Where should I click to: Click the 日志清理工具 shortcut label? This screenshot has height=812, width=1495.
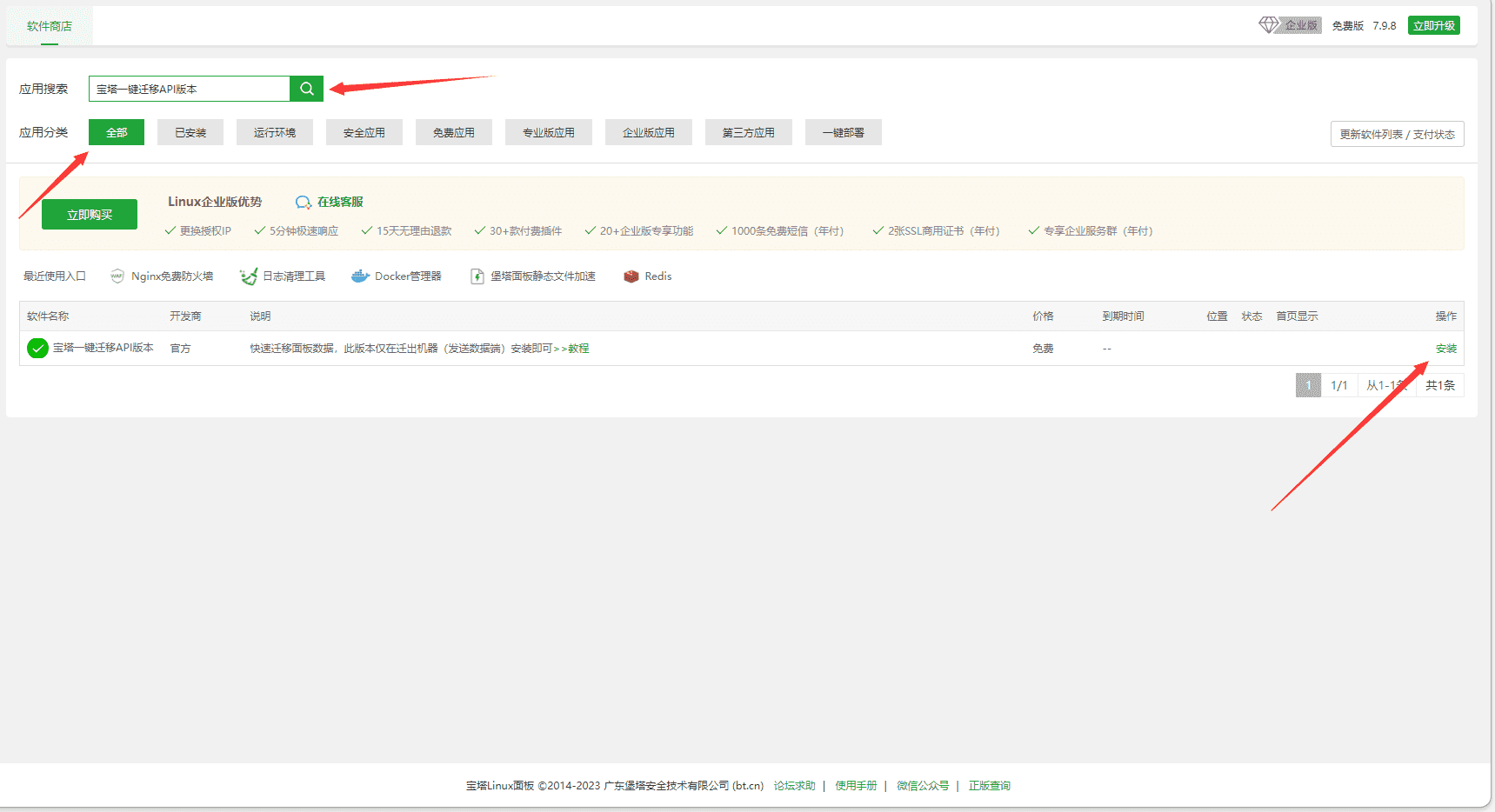click(294, 276)
